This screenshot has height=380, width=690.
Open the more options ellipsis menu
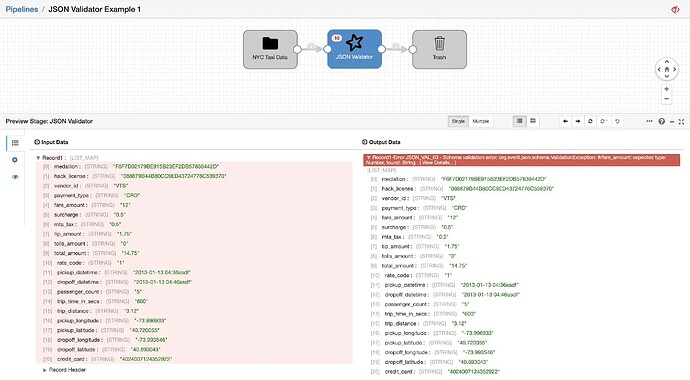(x=649, y=121)
